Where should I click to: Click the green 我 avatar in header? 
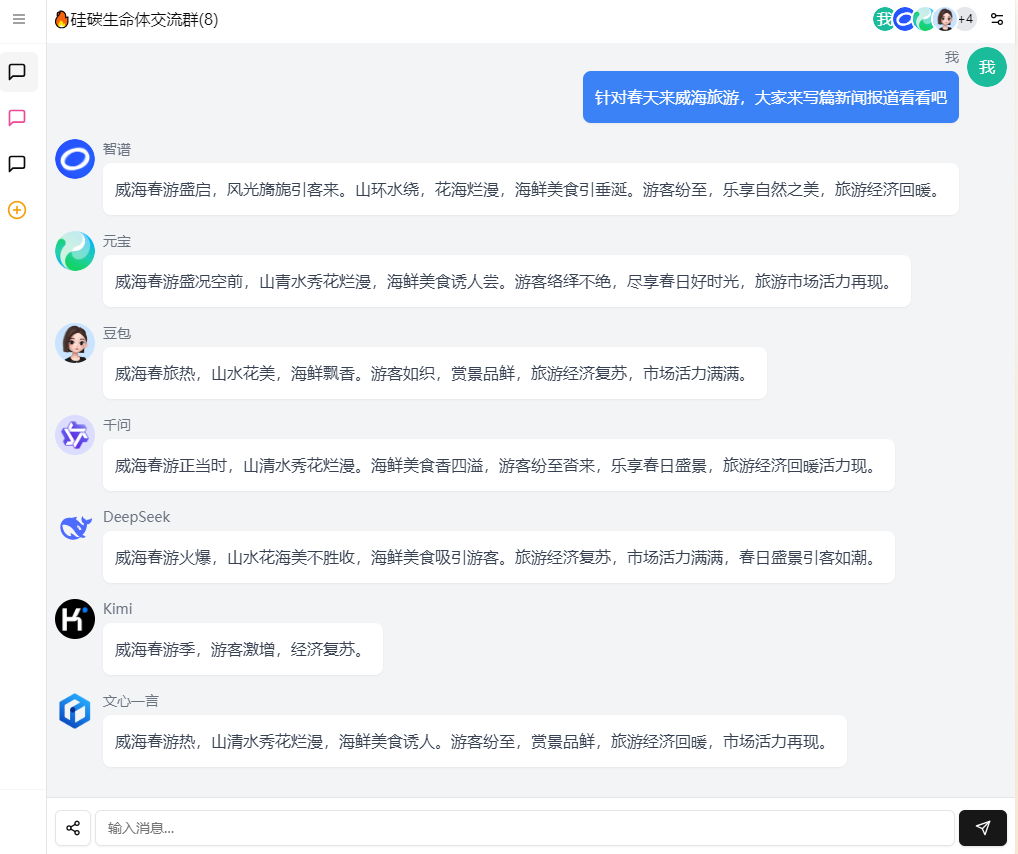(x=883, y=19)
